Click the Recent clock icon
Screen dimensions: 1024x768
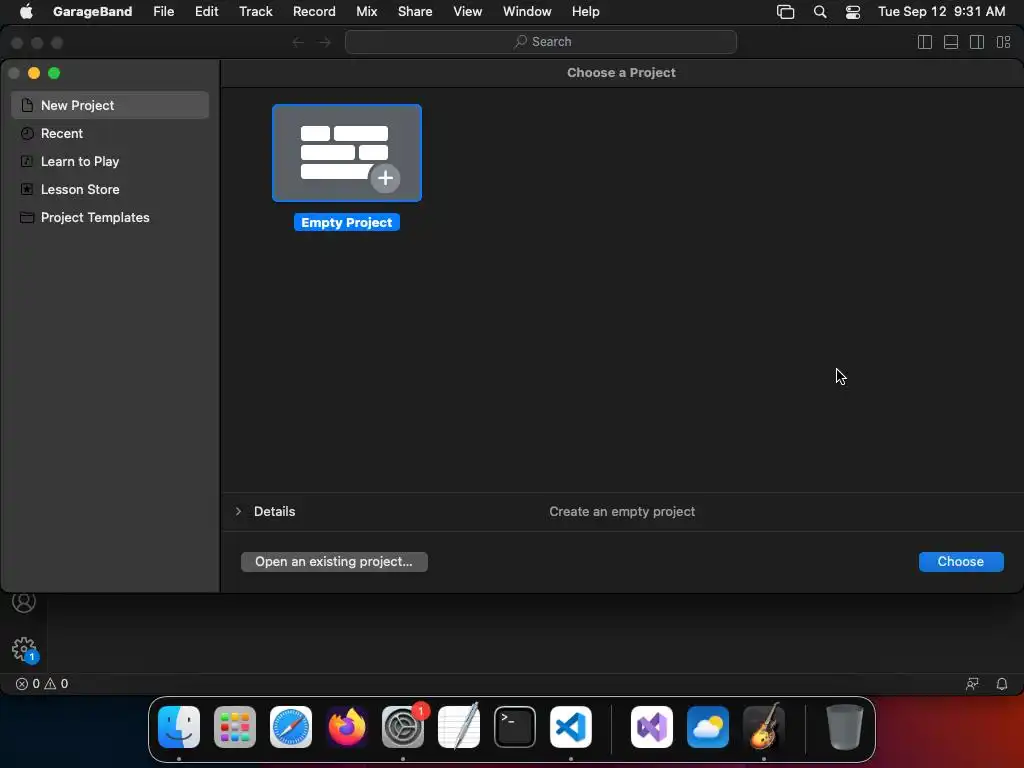[27, 133]
